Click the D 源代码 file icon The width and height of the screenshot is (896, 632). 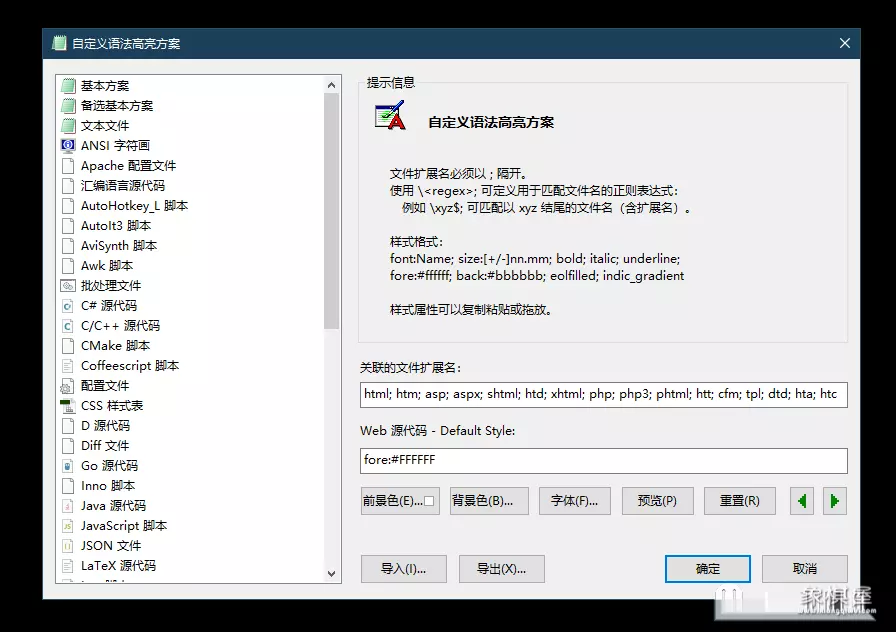tap(68, 426)
